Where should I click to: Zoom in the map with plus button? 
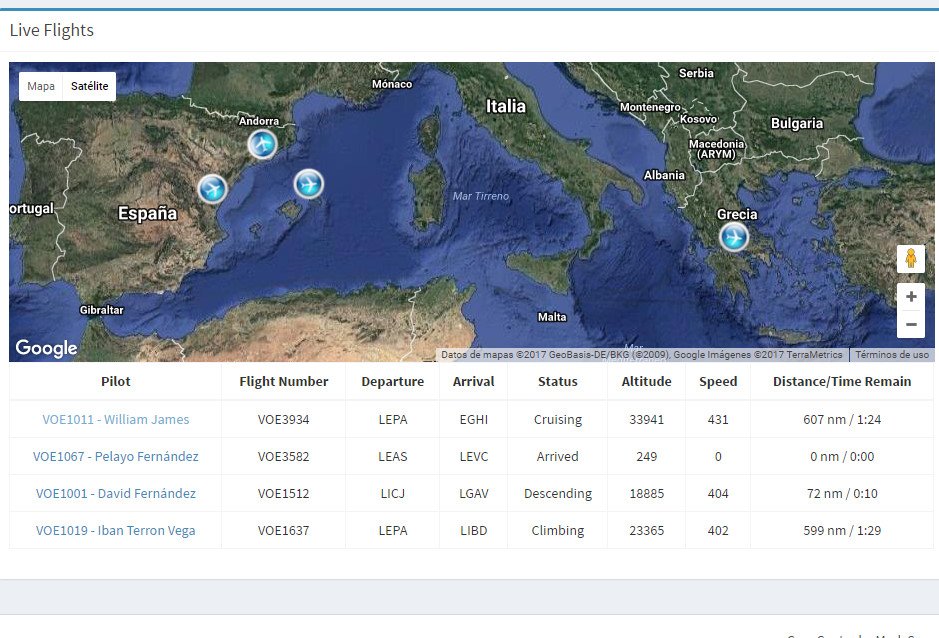(x=911, y=297)
